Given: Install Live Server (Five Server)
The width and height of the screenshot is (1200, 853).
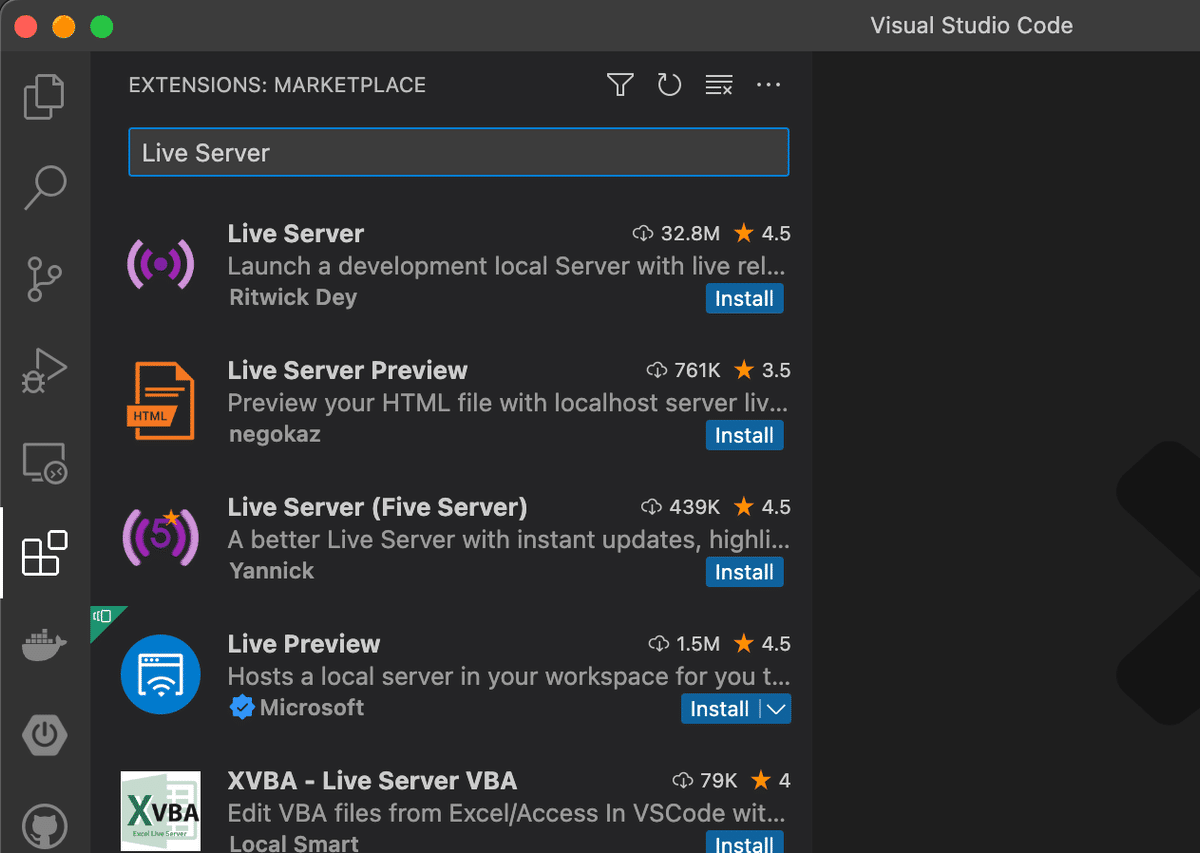Looking at the screenshot, I should (x=744, y=572).
